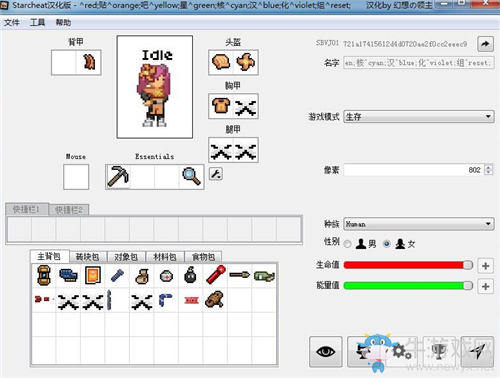Screen dimensions: 500x378
Task: Click the orange shirt in chest armor slot
Action: [x=221, y=106]
